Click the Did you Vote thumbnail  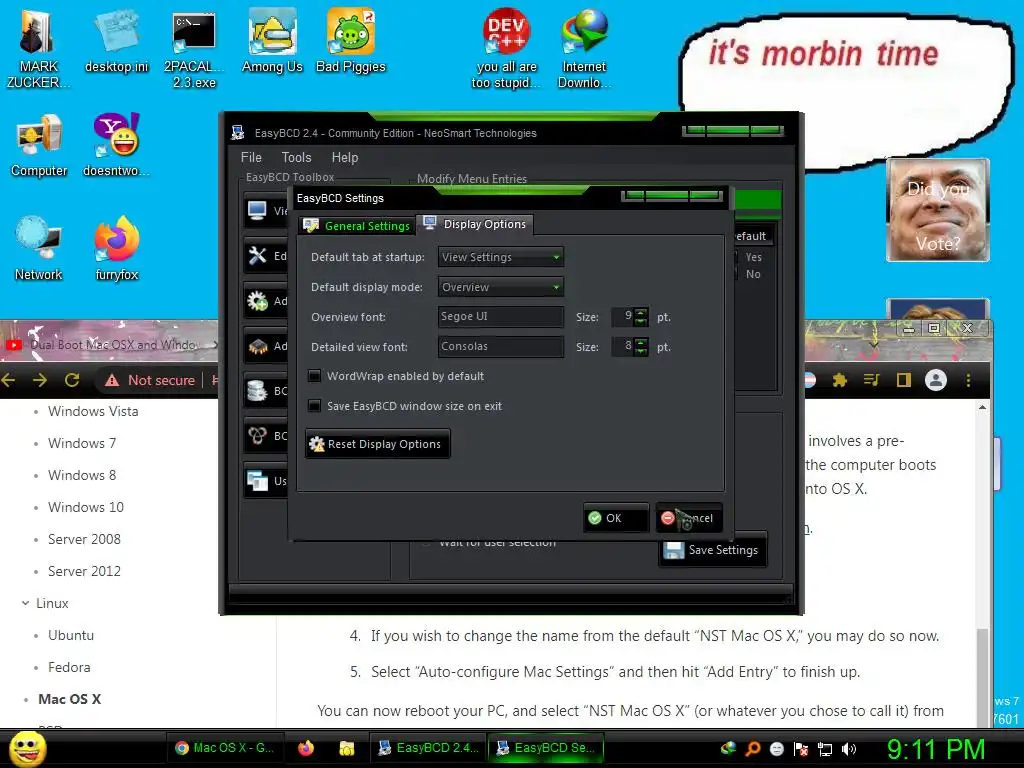(x=938, y=210)
